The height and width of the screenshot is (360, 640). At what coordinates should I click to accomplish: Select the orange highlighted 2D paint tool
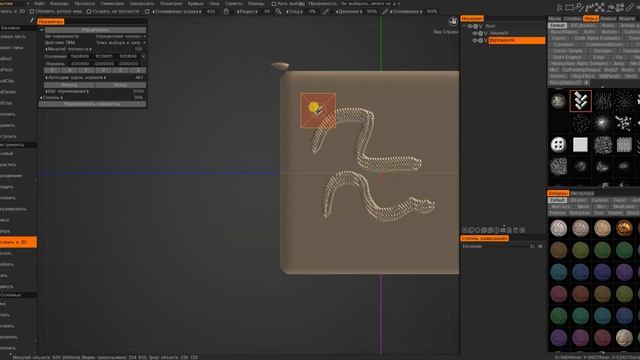tap(18, 242)
